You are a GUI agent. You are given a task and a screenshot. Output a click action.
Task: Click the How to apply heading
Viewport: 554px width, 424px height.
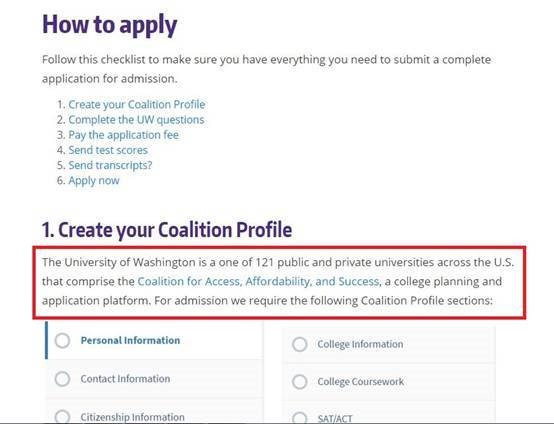(x=110, y=25)
